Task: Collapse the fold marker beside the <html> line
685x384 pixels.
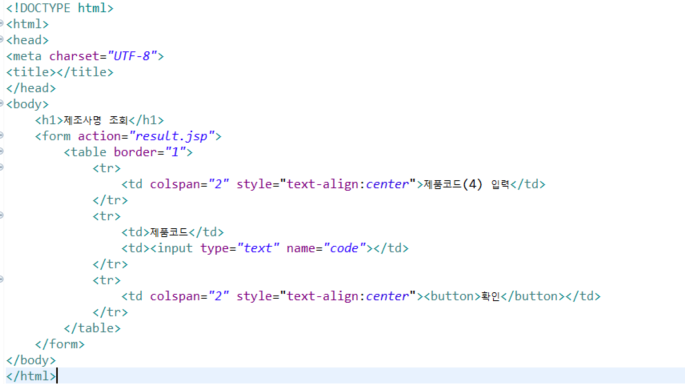Action: [1, 23]
